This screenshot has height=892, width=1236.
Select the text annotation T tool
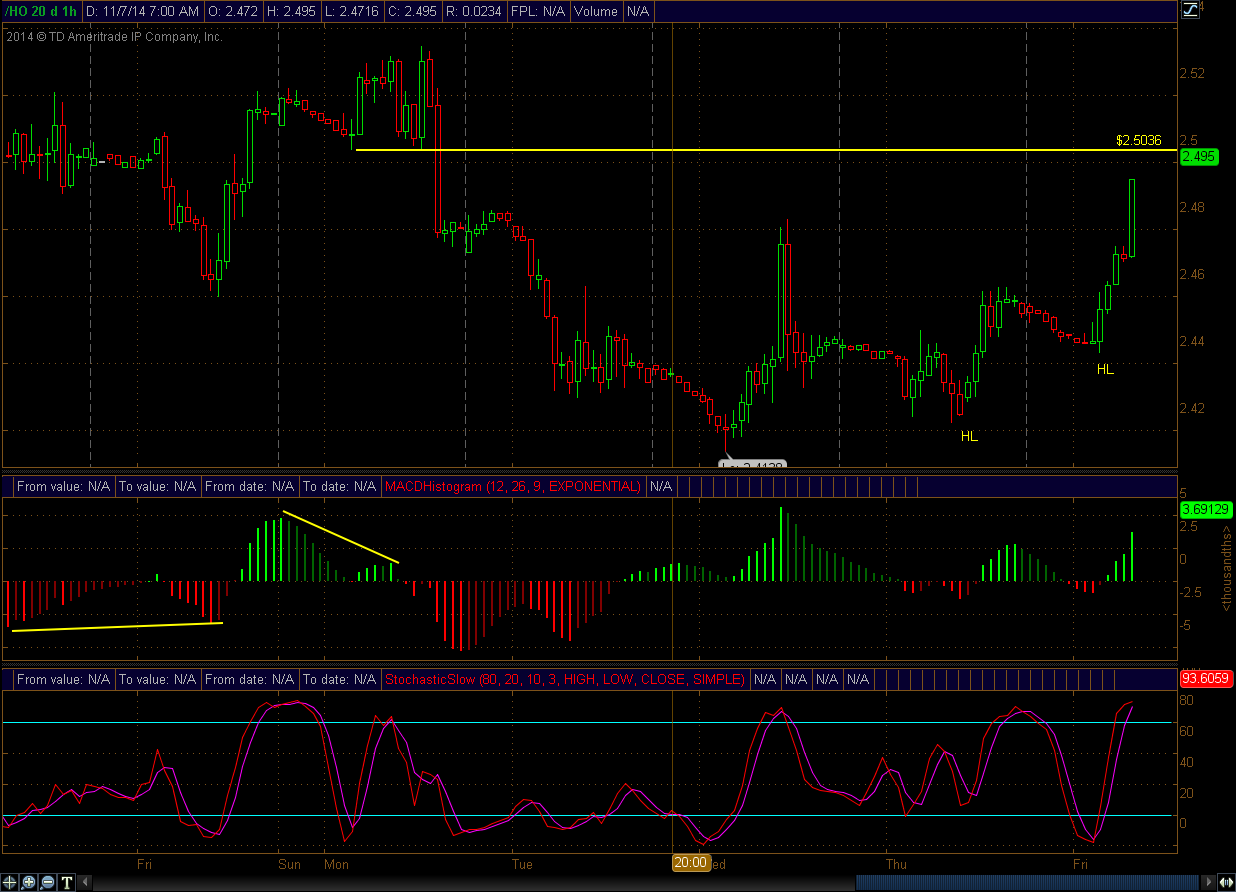click(x=66, y=882)
